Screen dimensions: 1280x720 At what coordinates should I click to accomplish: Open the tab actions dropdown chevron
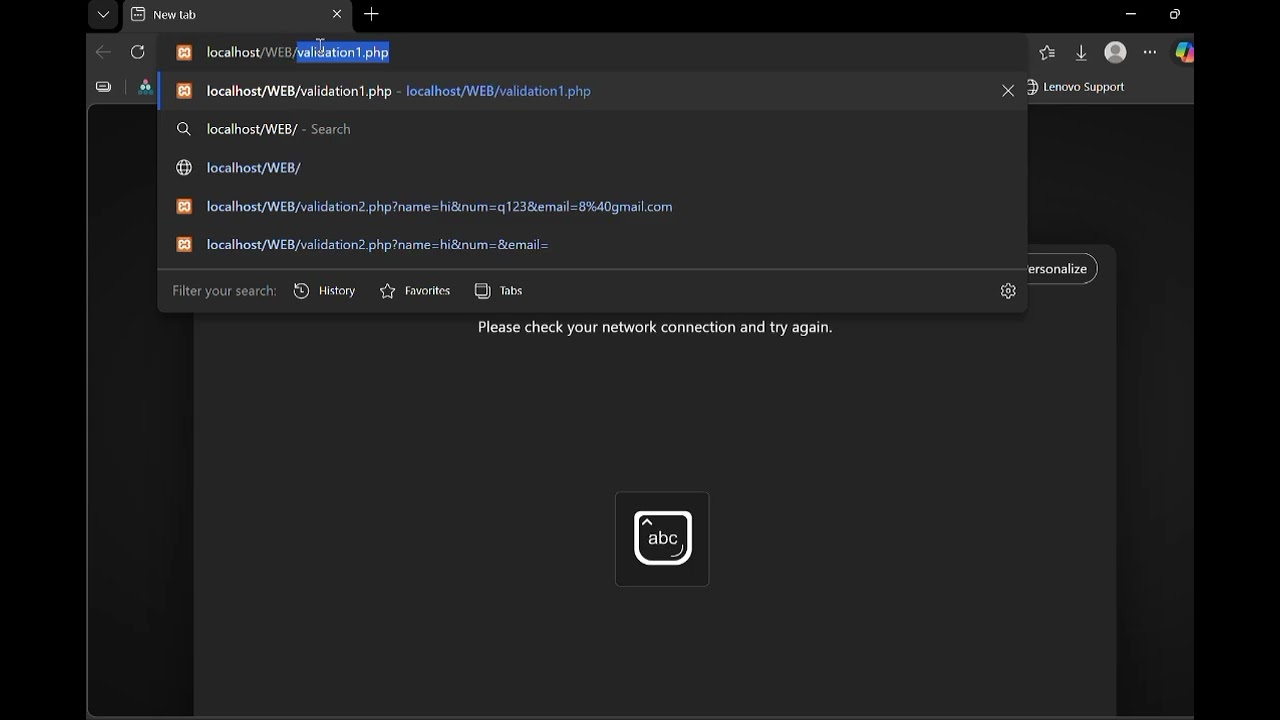pos(103,14)
